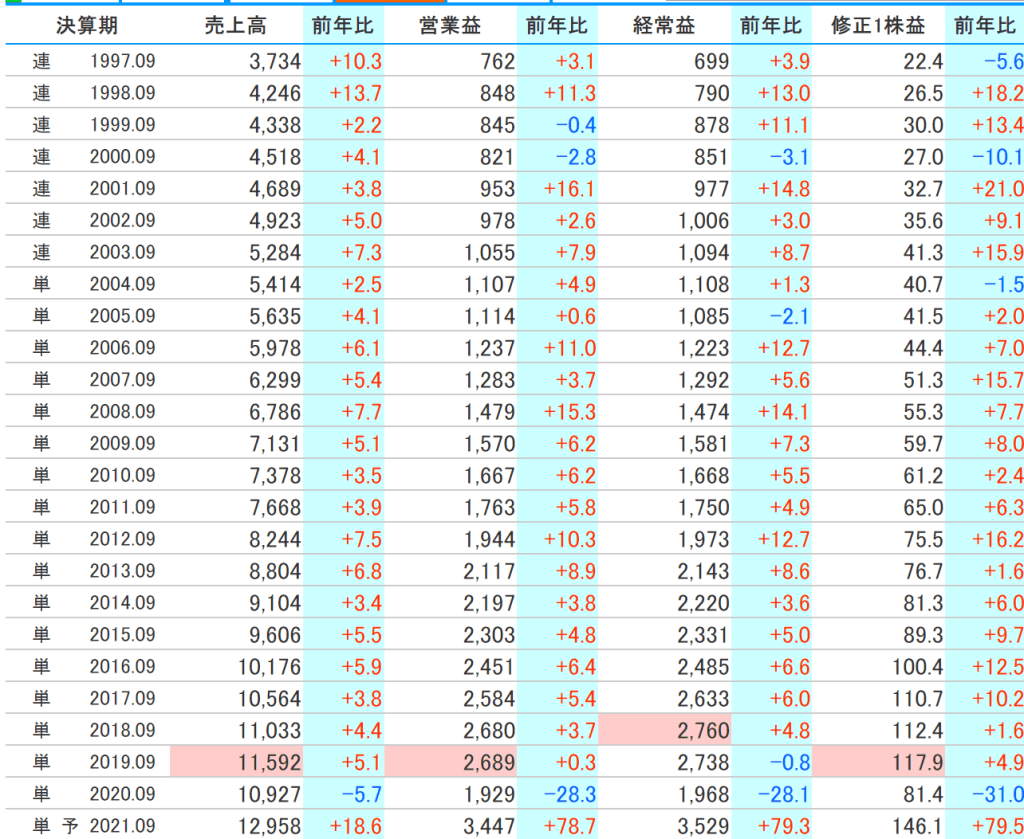Click the 前年比 header right of 売上高
The width and height of the screenshot is (1024, 839).
pyautogui.click(x=343, y=27)
